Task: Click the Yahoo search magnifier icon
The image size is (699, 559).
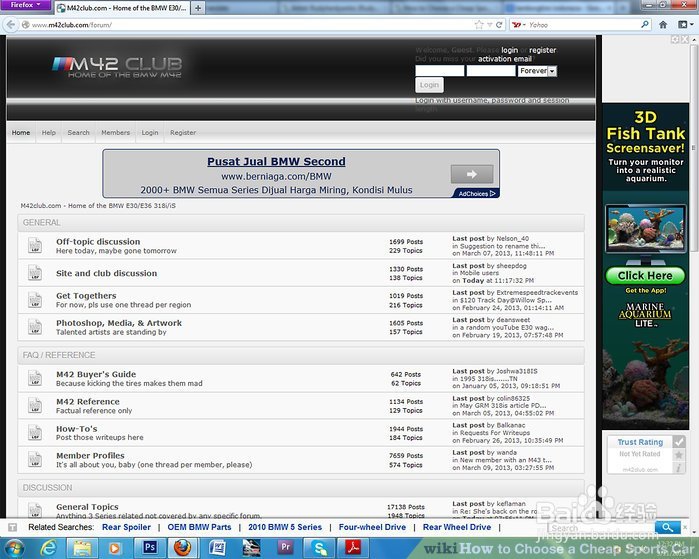Action: click(x=645, y=25)
